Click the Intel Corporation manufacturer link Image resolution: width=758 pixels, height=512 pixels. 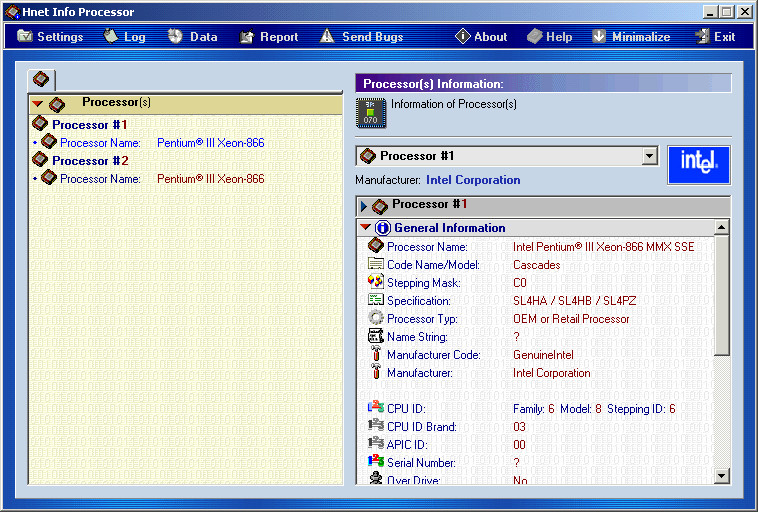pyautogui.click(x=473, y=180)
